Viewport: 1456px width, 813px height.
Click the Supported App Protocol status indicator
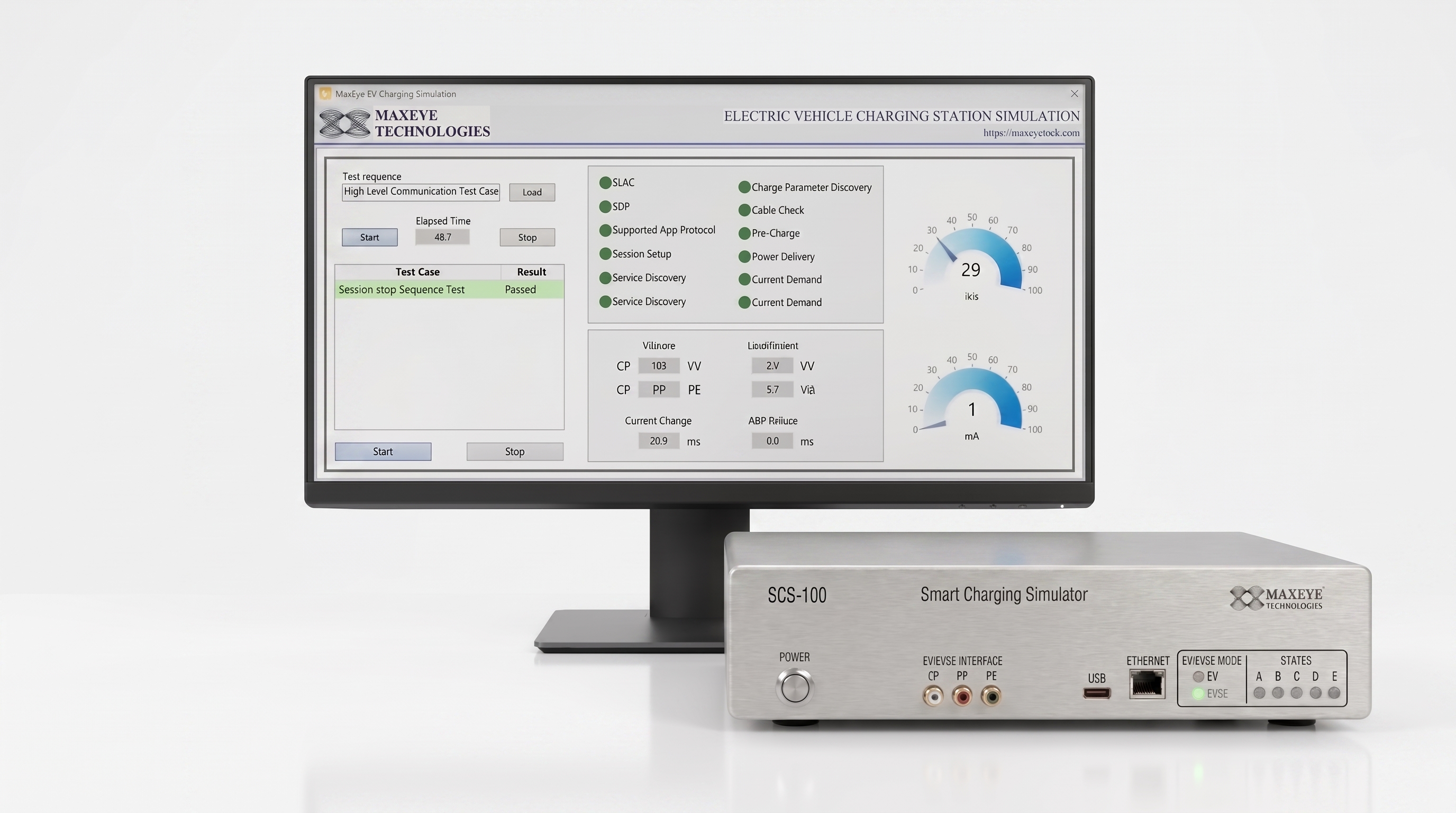pyautogui.click(x=605, y=230)
